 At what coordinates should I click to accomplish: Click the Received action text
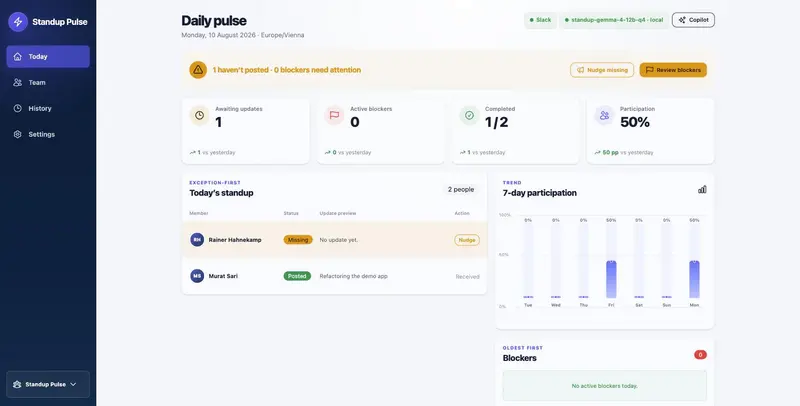[x=467, y=276]
